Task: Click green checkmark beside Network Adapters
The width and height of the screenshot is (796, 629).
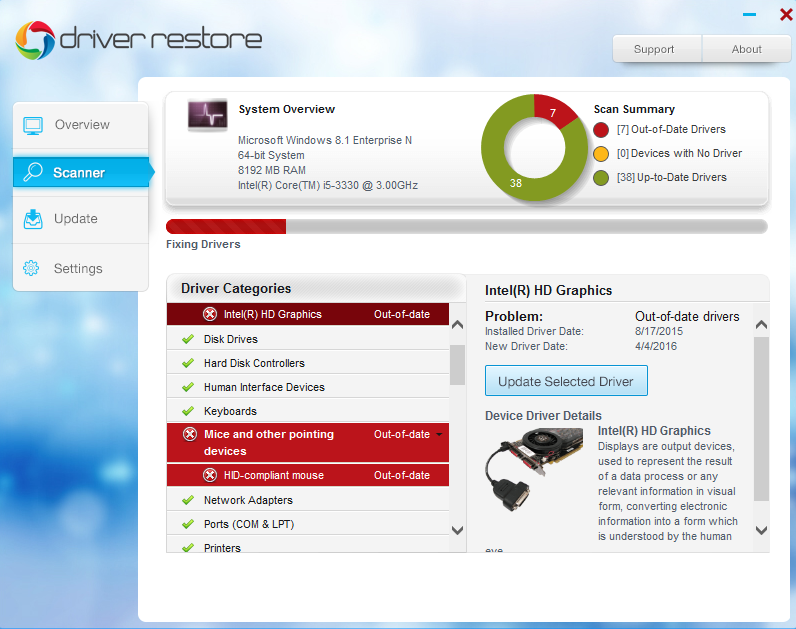Action: coord(188,500)
